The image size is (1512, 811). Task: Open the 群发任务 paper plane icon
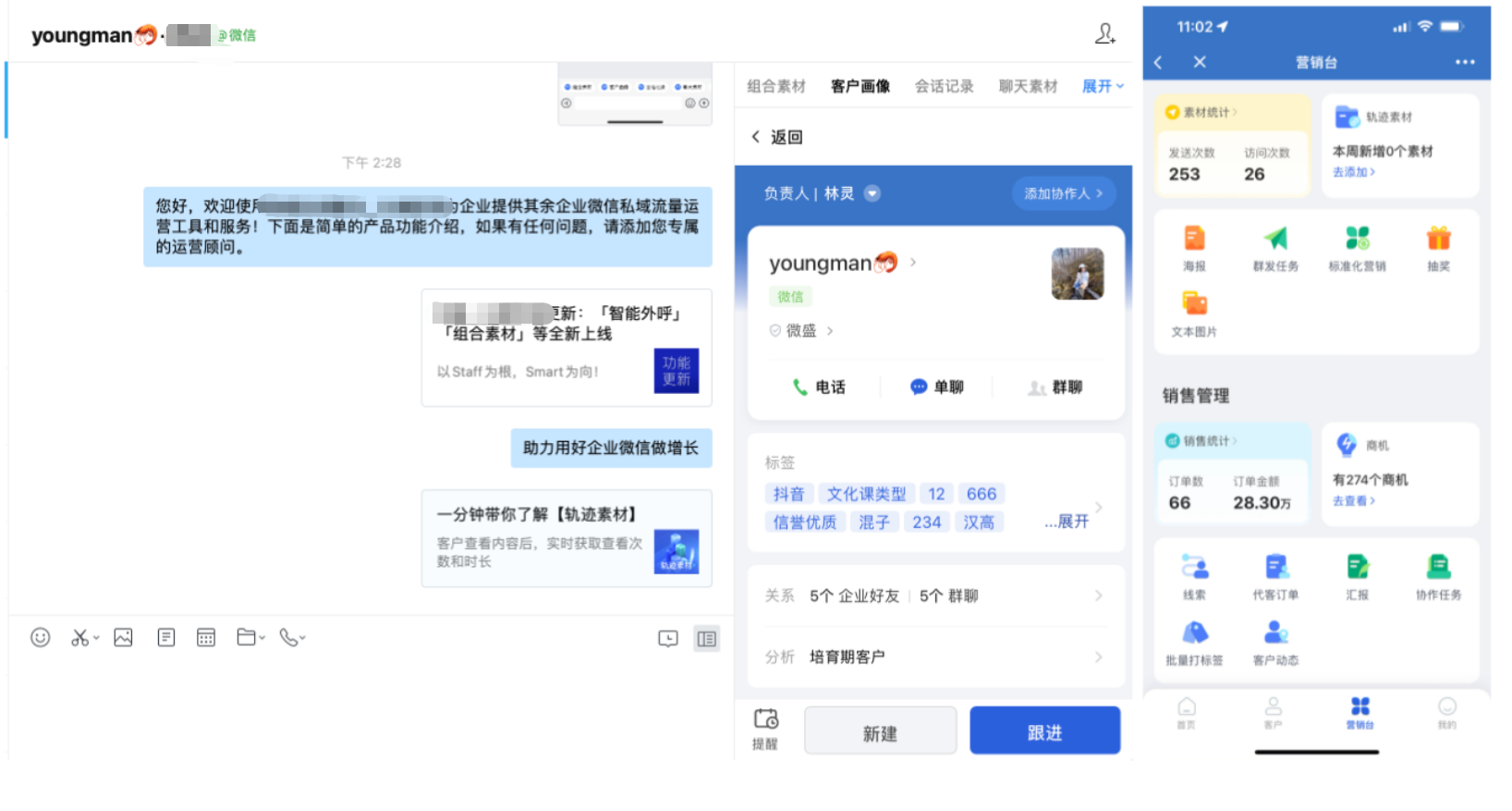(x=1275, y=239)
